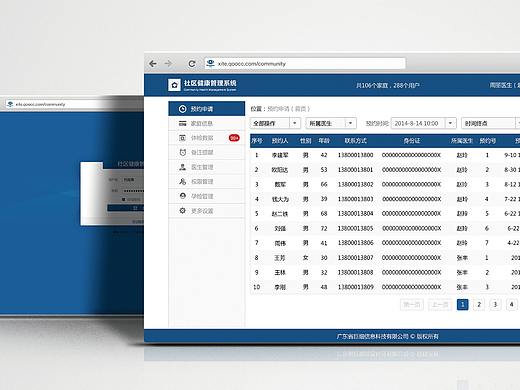Image resolution: width=520 pixels, height=390 pixels.
Task: Open the 时间终点 dropdown
Action: (x=491, y=123)
